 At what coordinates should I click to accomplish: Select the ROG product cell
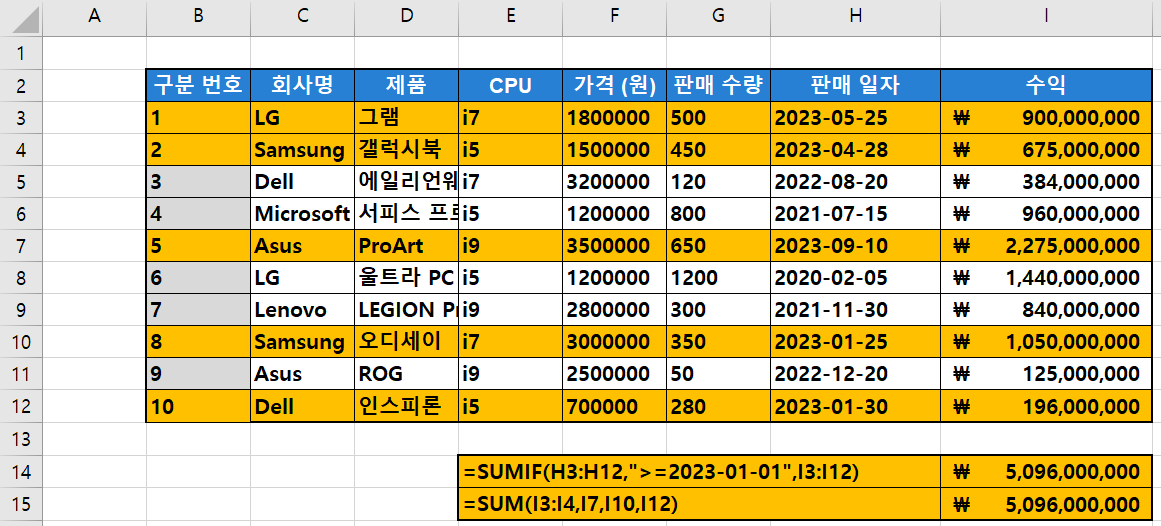(x=406, y=373)
